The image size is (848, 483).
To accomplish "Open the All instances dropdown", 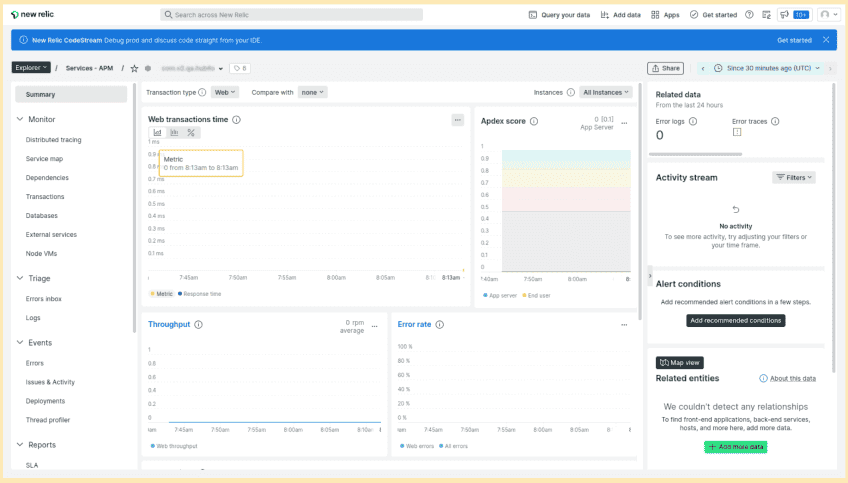I will pos(606,92).
